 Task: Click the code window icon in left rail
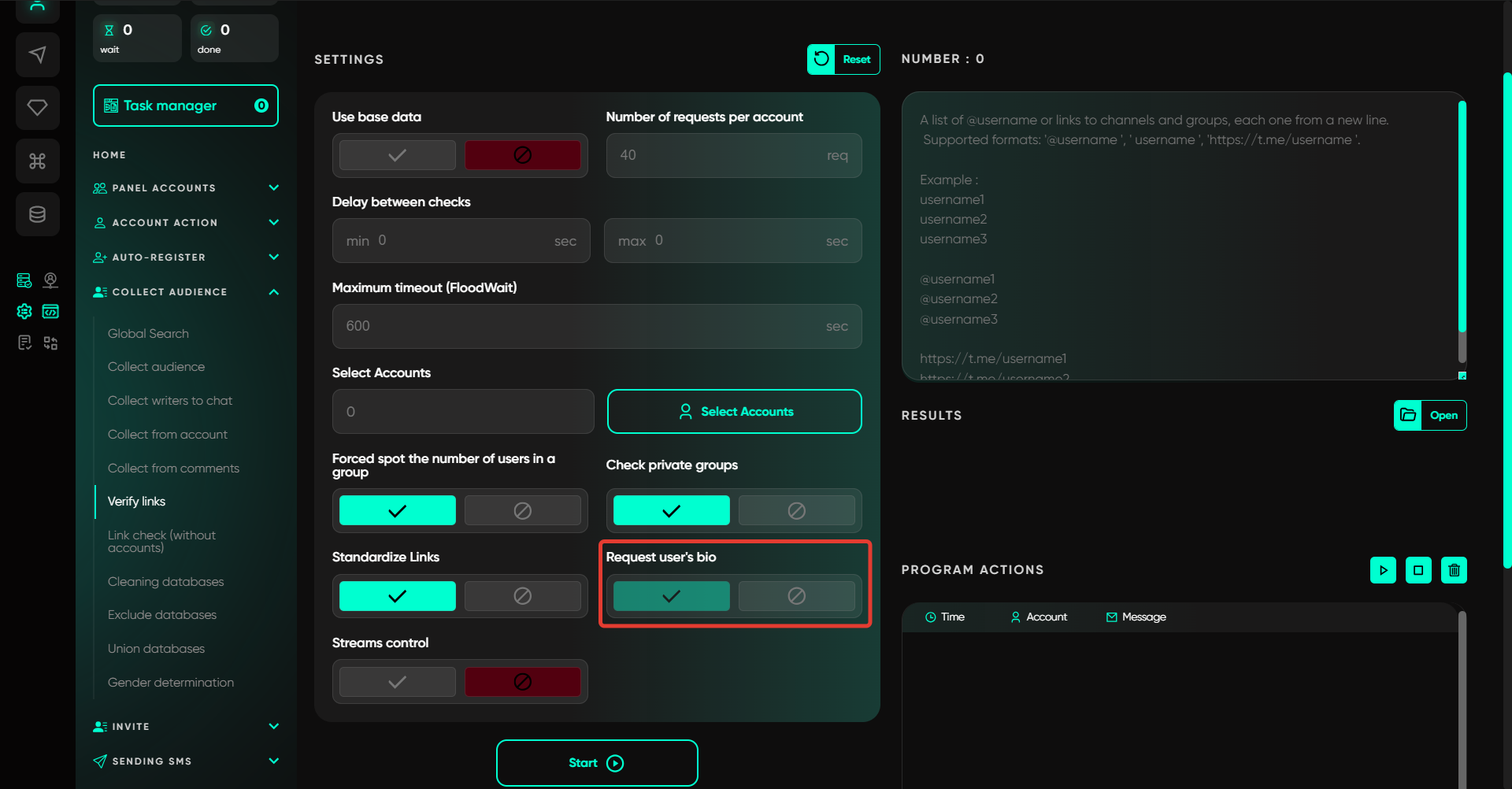(50, 312)
